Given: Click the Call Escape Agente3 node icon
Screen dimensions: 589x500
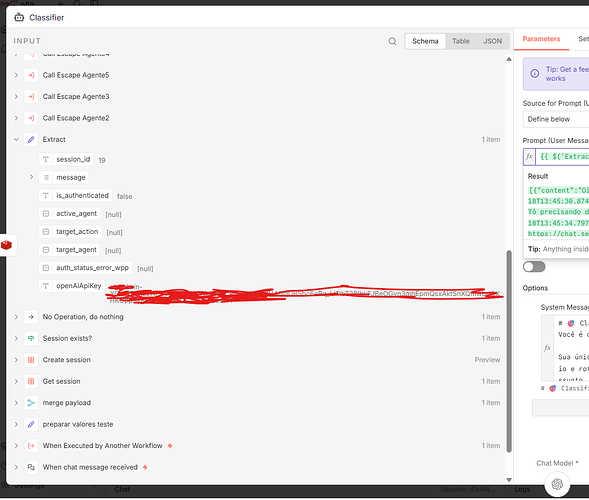Looking at the screenshot, I should point(31,97).
